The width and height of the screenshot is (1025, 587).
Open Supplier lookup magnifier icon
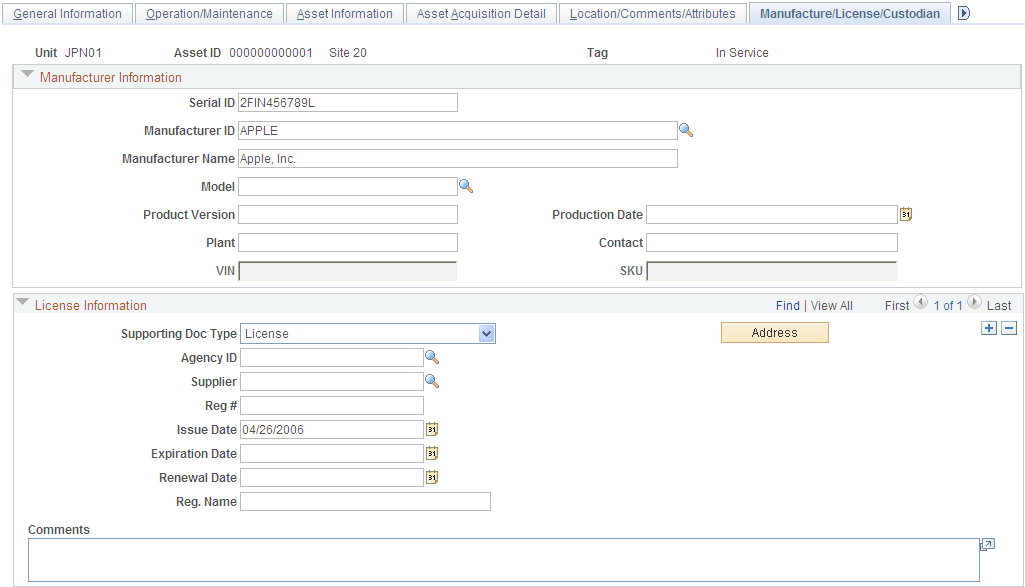432,382
